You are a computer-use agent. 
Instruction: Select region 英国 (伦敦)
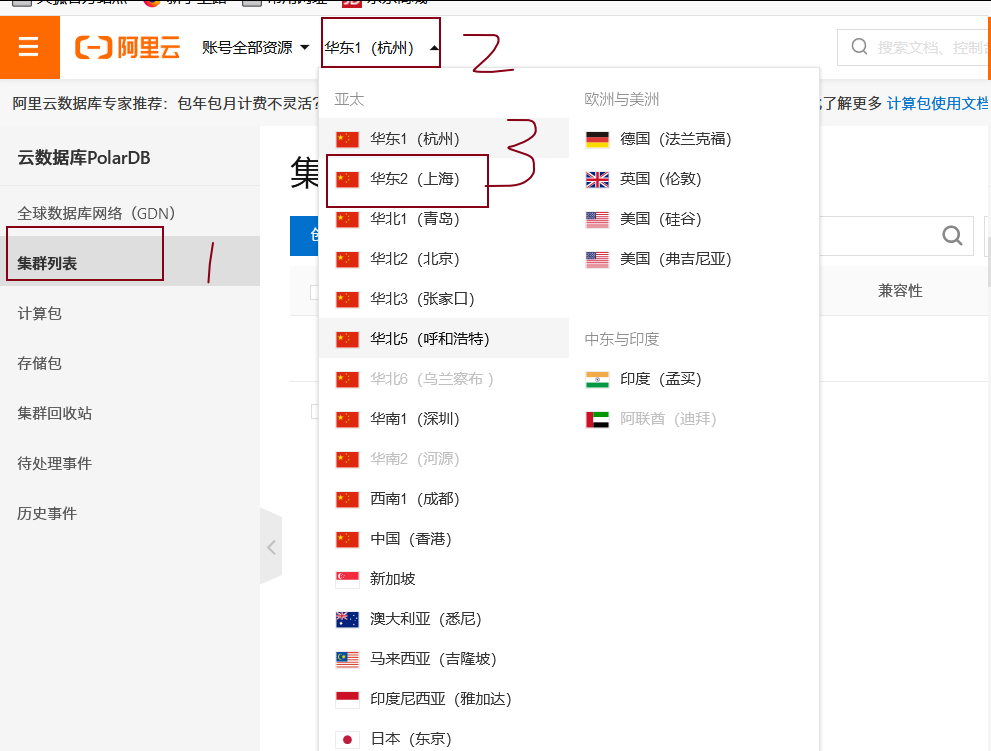(x=694, y=179)
